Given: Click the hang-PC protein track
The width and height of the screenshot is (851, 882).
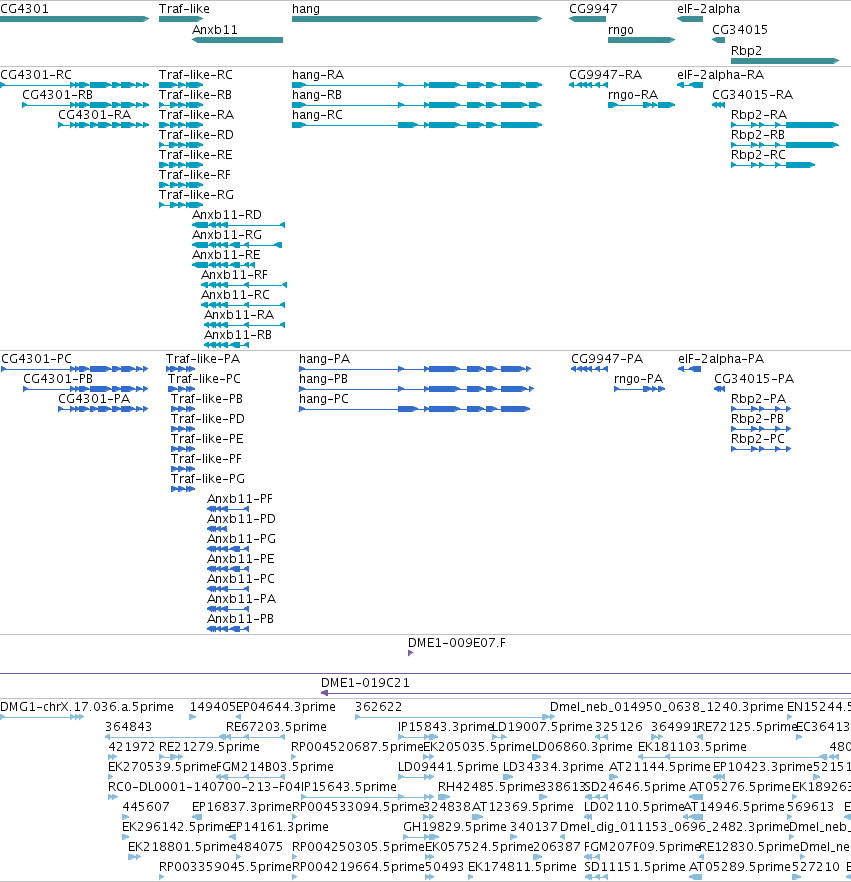Looking at the screenshot, I should (415, 409).
